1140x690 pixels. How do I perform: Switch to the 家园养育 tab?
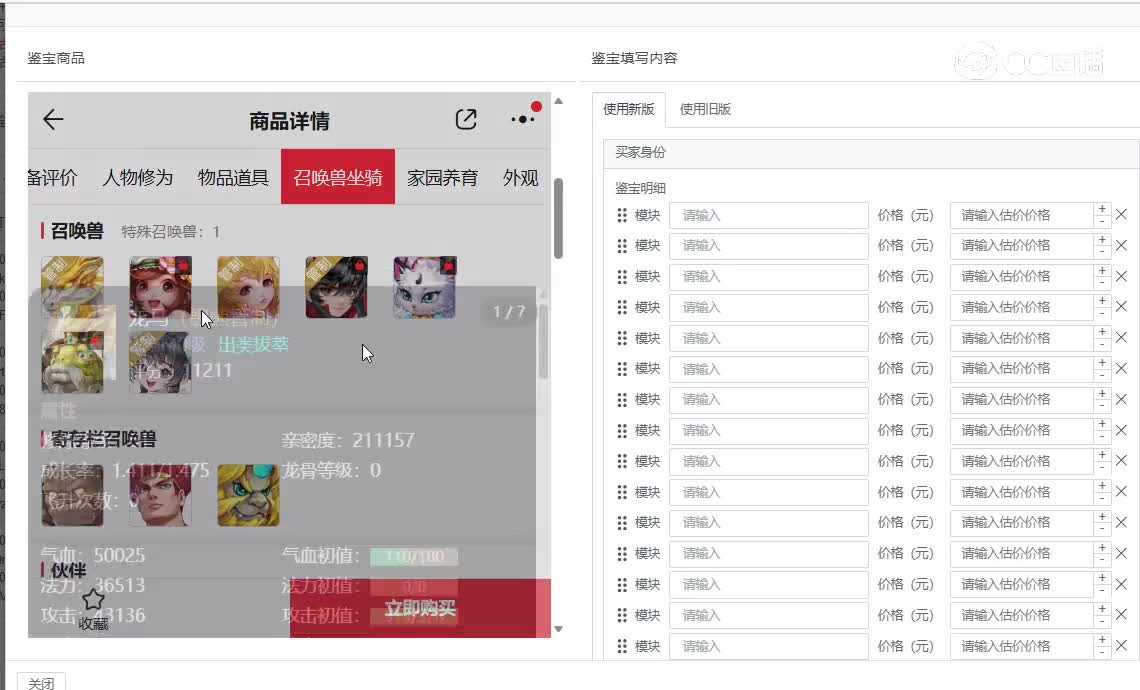442,177
